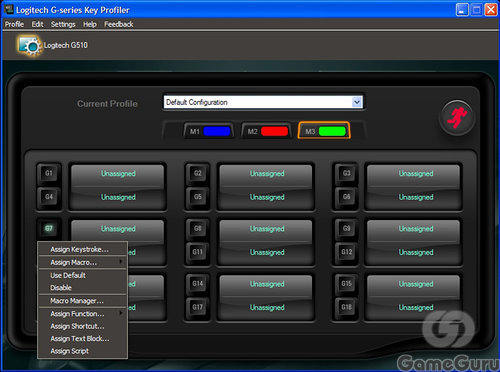Image resolution: width=500 pixels, height=372 pixels.
Task: Switch to M1 mode
Action: point(209,131)
